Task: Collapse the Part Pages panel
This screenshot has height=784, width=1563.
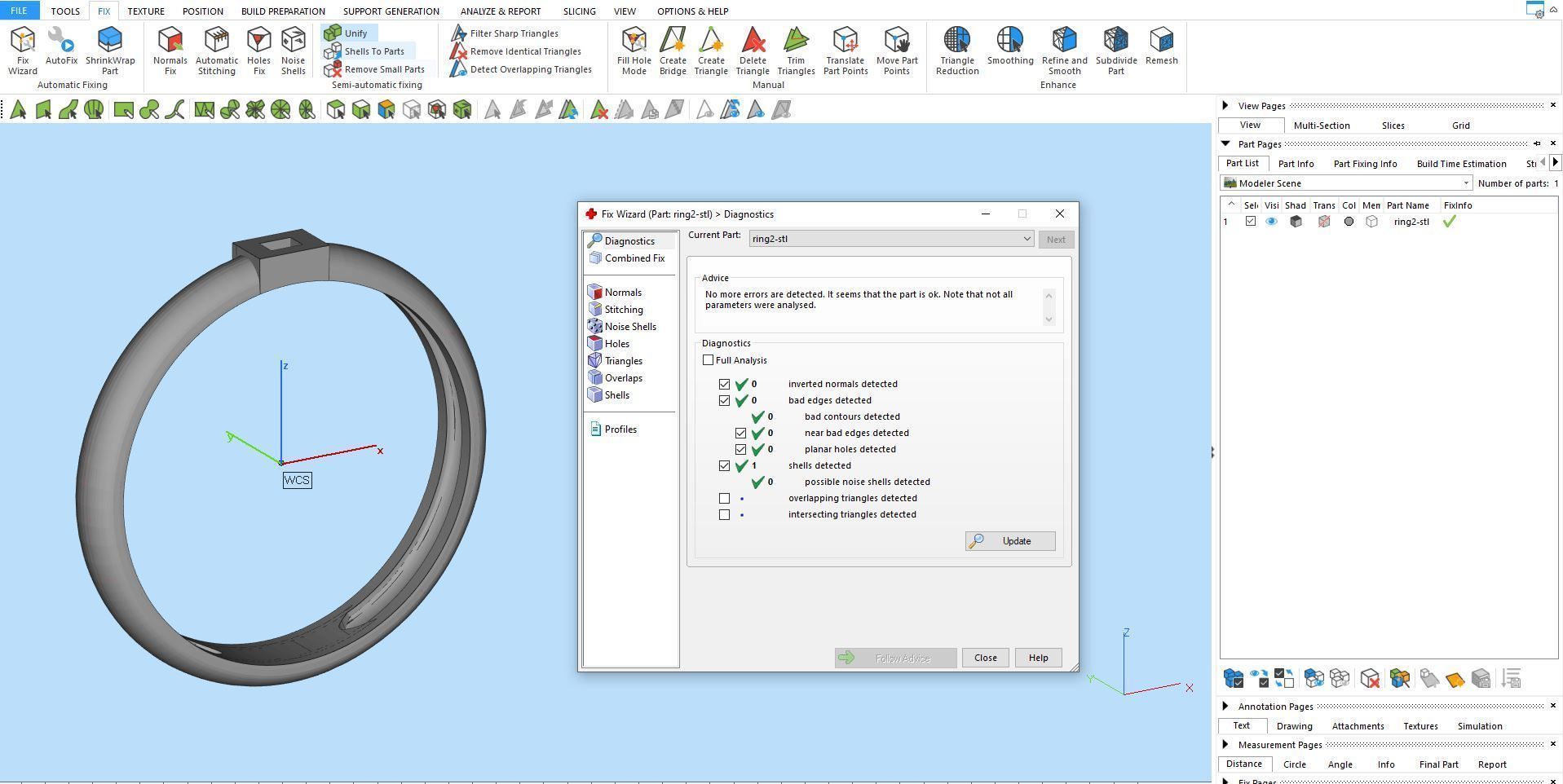Action: point(1225,143)
